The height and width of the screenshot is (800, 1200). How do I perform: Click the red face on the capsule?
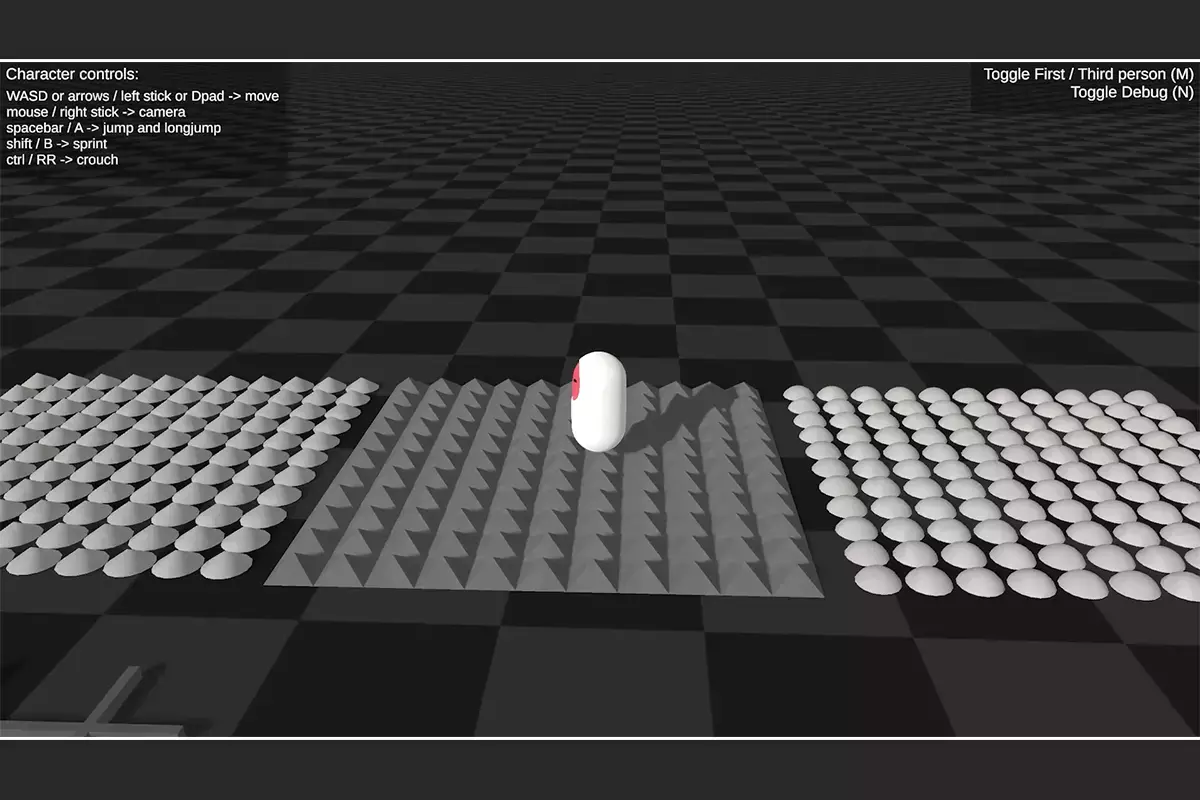click(x=576, y=380)
